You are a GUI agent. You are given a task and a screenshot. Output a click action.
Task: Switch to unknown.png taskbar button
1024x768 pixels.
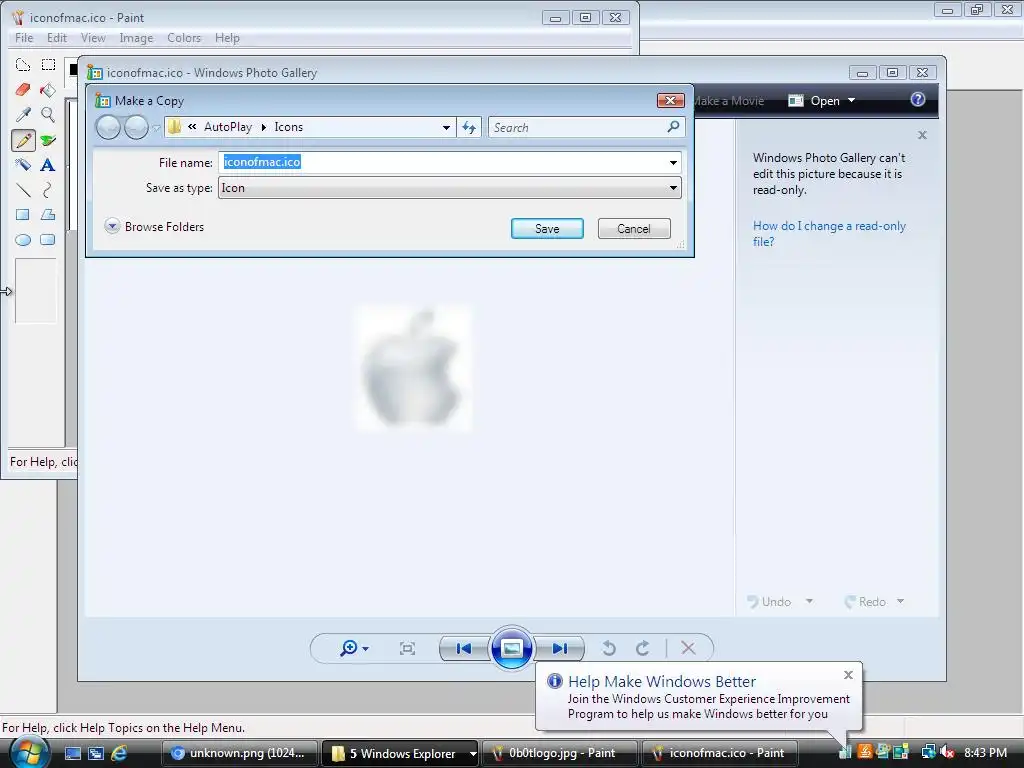point(240,753)
